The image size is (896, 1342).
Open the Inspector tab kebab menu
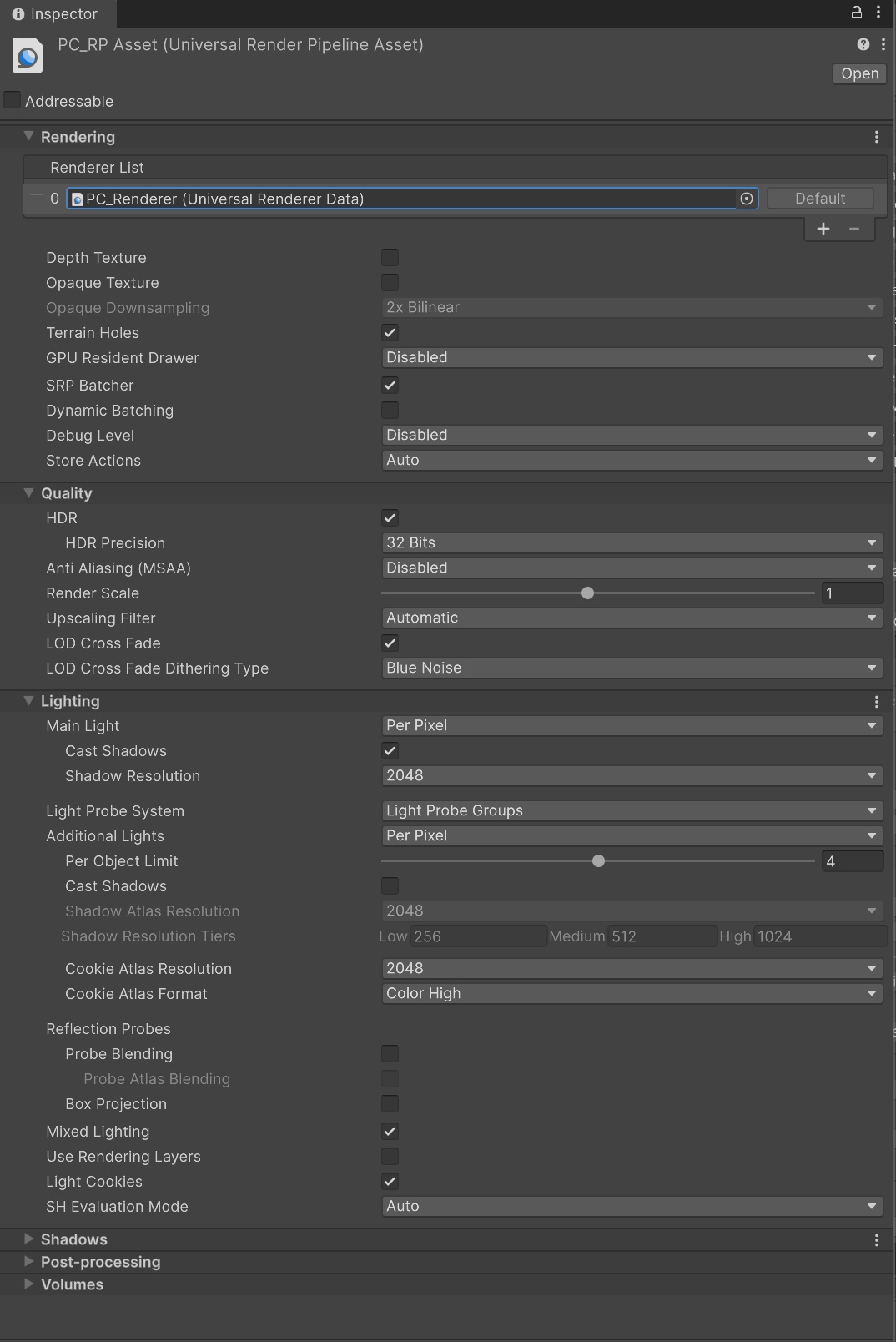click(878, 12)
